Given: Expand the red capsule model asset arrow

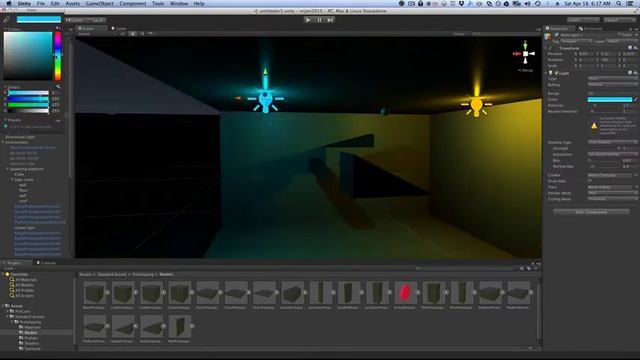Looking at the screenshot, I should [x=418, y=292].
